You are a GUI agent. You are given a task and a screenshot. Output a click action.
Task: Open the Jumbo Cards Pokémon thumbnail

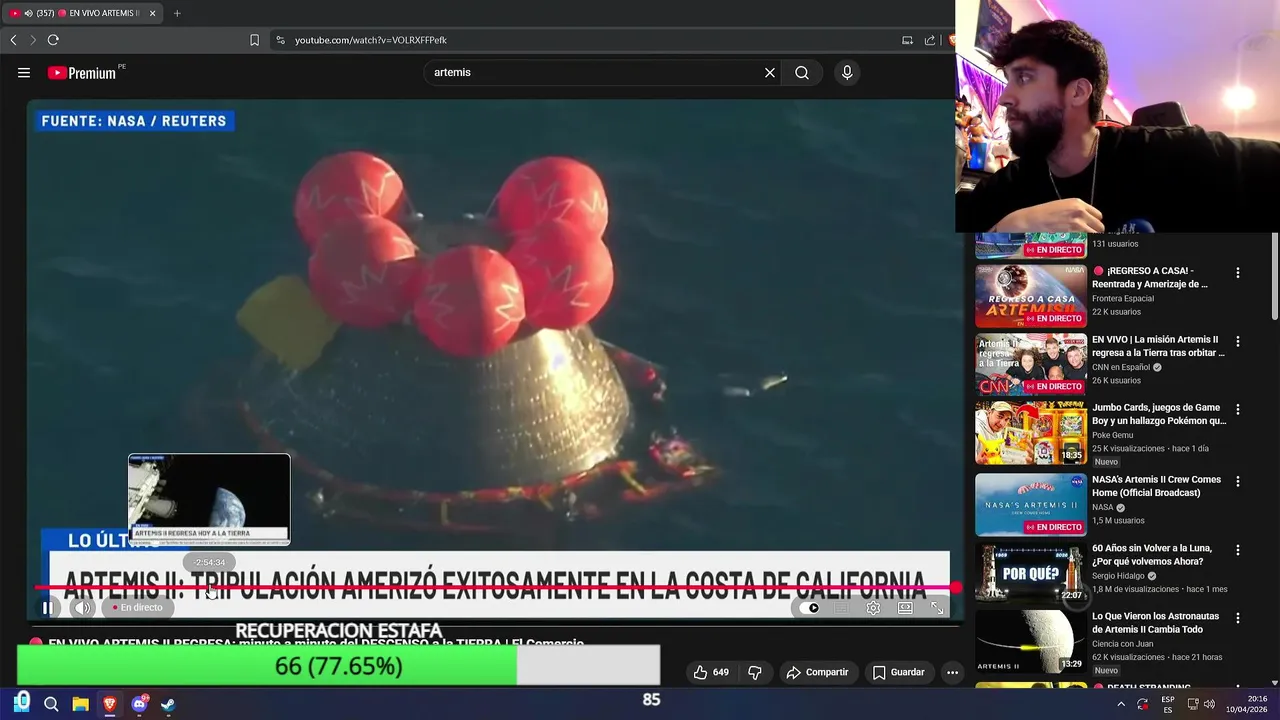coord(1031,433)
